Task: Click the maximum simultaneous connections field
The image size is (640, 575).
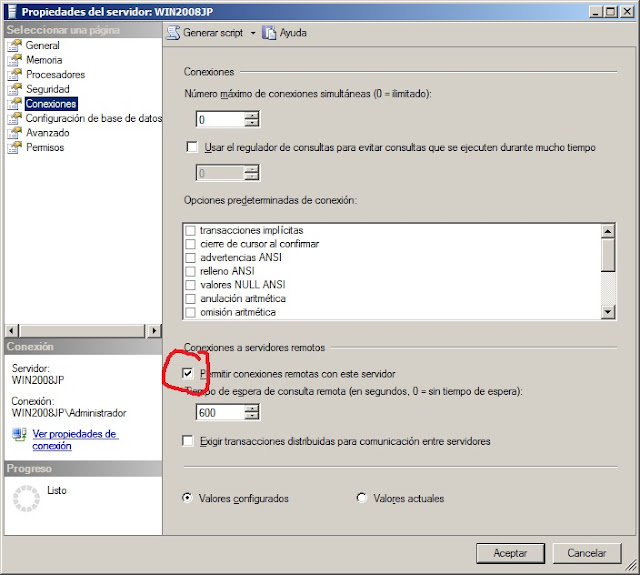Action: click(220, 119)
